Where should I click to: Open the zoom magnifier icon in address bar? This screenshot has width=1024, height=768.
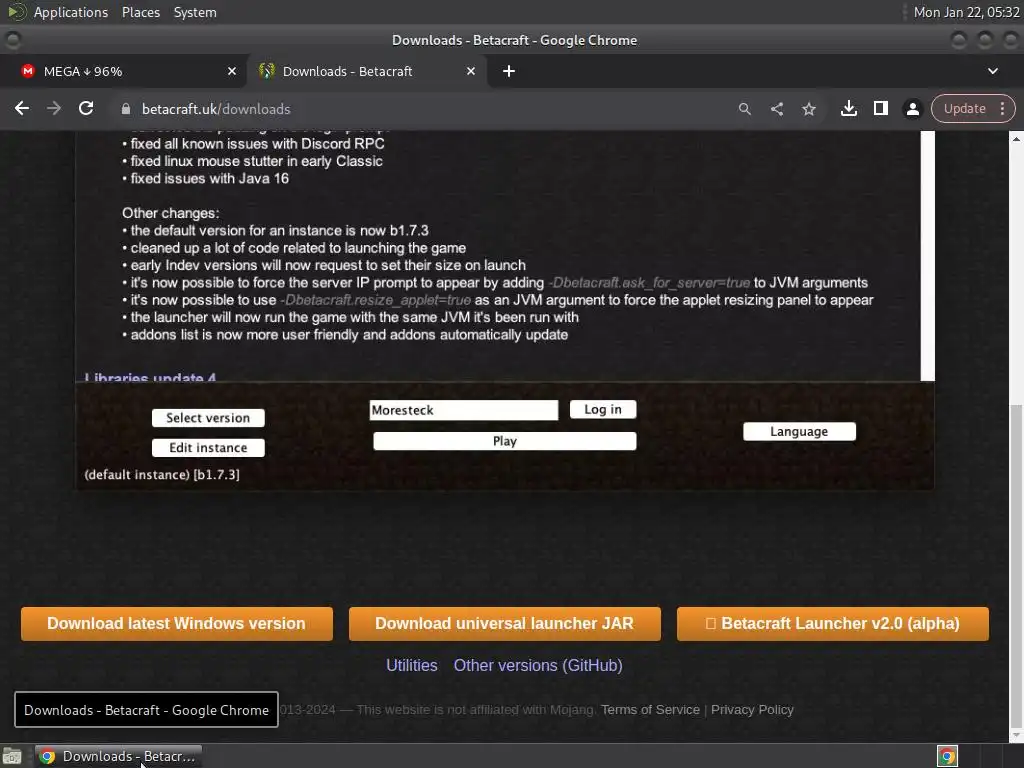(744, 109)
